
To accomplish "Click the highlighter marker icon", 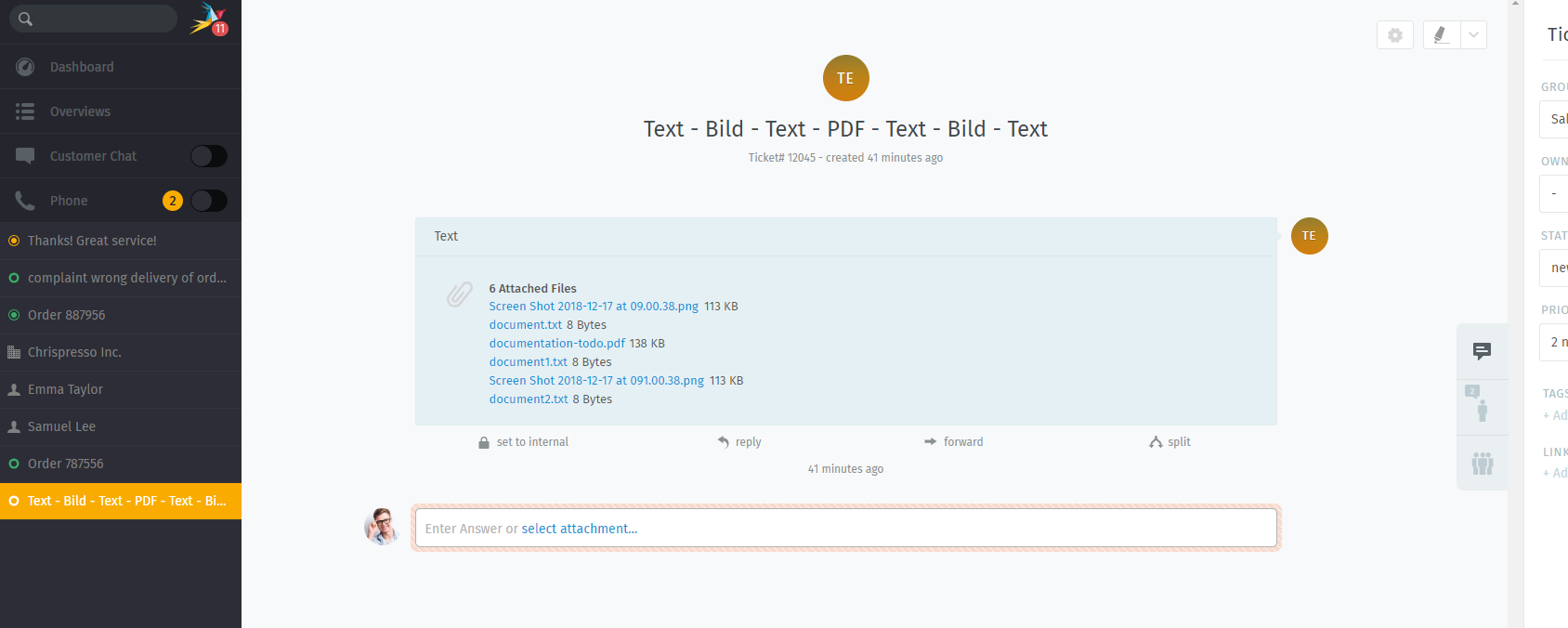I will point(1441,35).
